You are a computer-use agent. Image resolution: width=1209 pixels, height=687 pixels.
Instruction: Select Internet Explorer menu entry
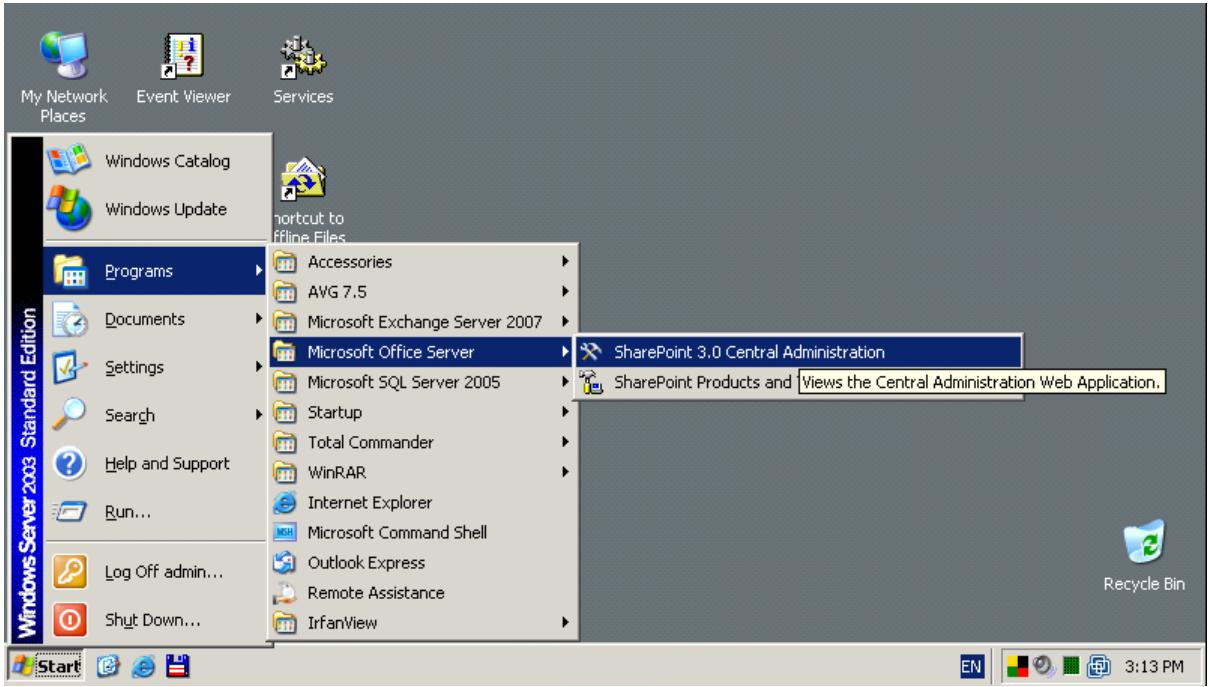point(423,503)
